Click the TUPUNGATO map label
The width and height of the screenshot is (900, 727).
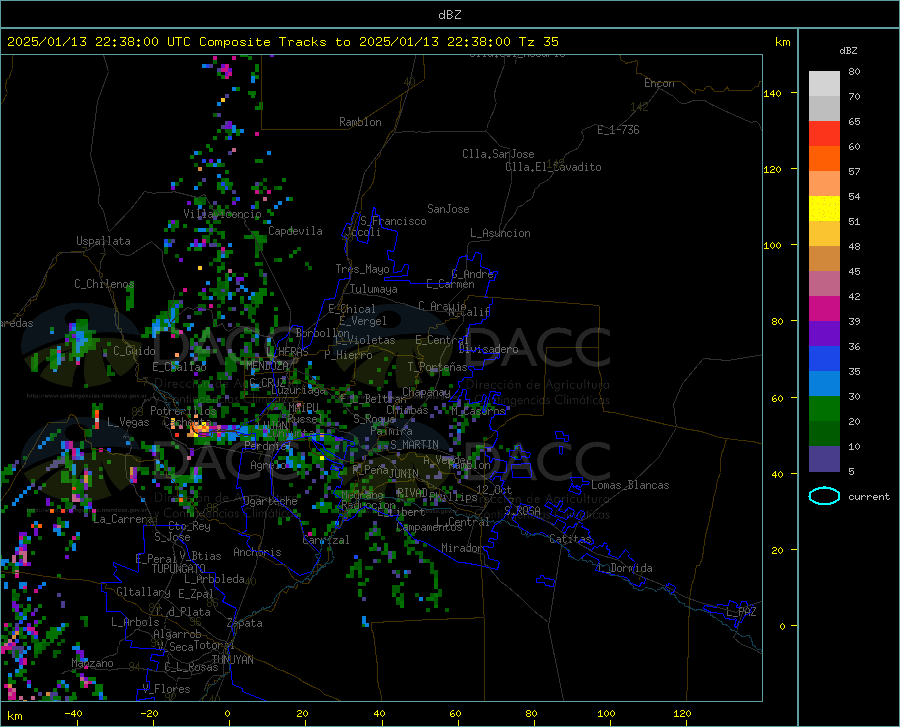coord(179,569)
